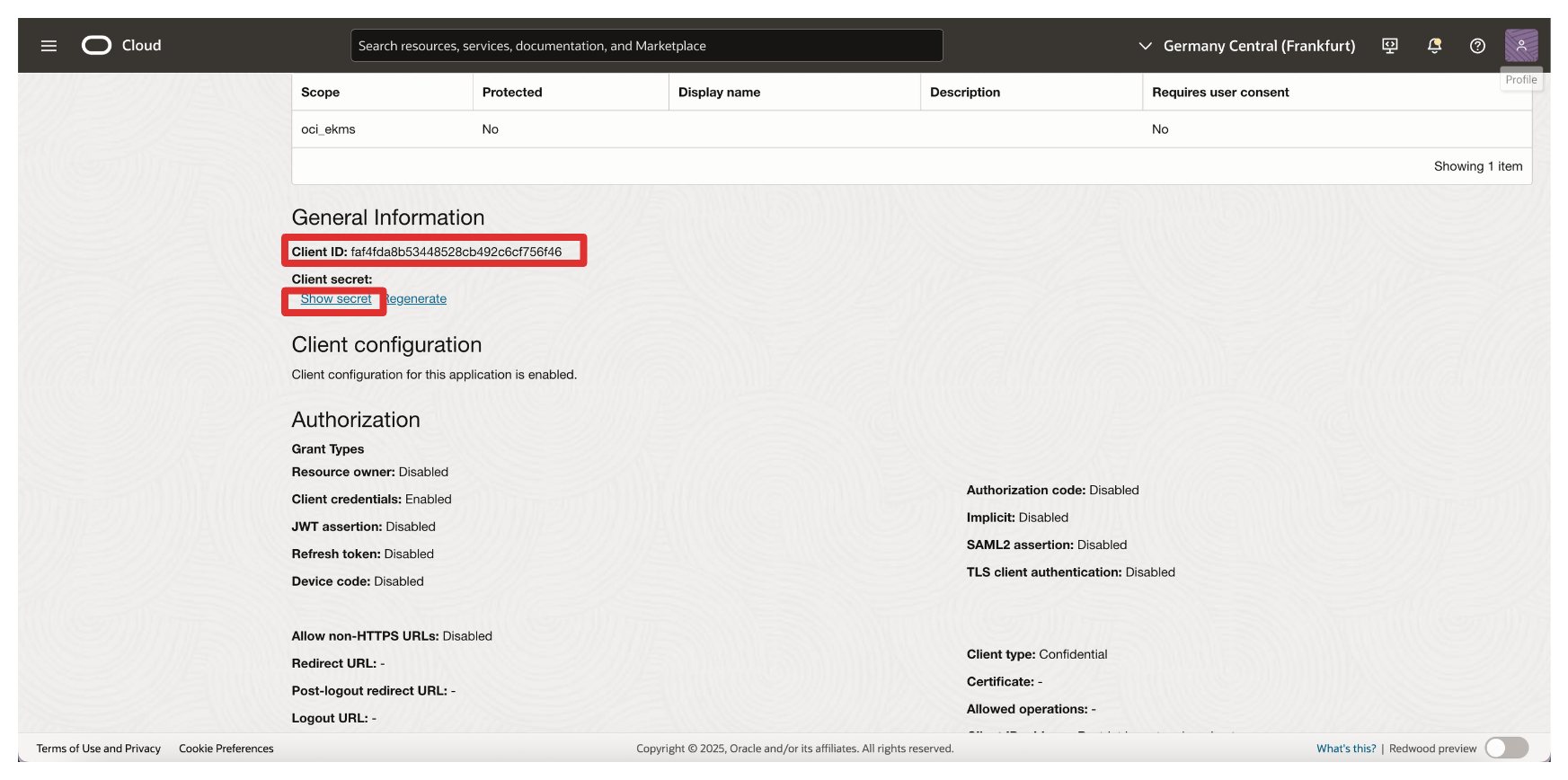Open the Profile avatar menu

[1520, 46]
